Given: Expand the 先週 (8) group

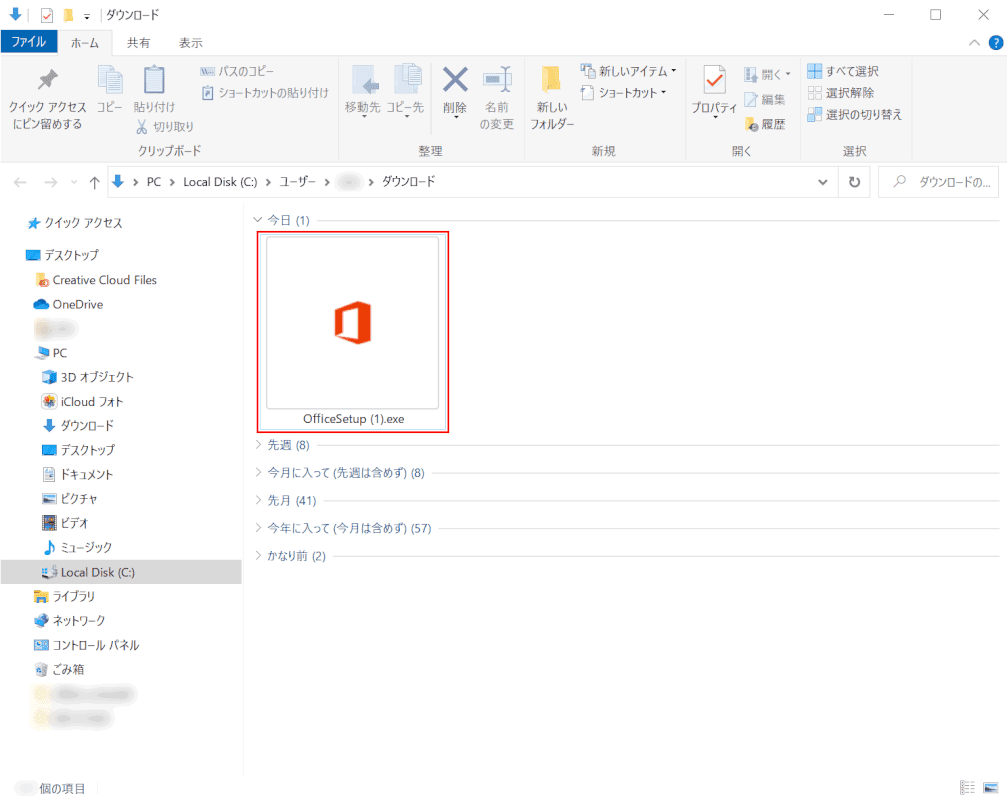Looking at the screenshot, I should click(x=258, y=444).
